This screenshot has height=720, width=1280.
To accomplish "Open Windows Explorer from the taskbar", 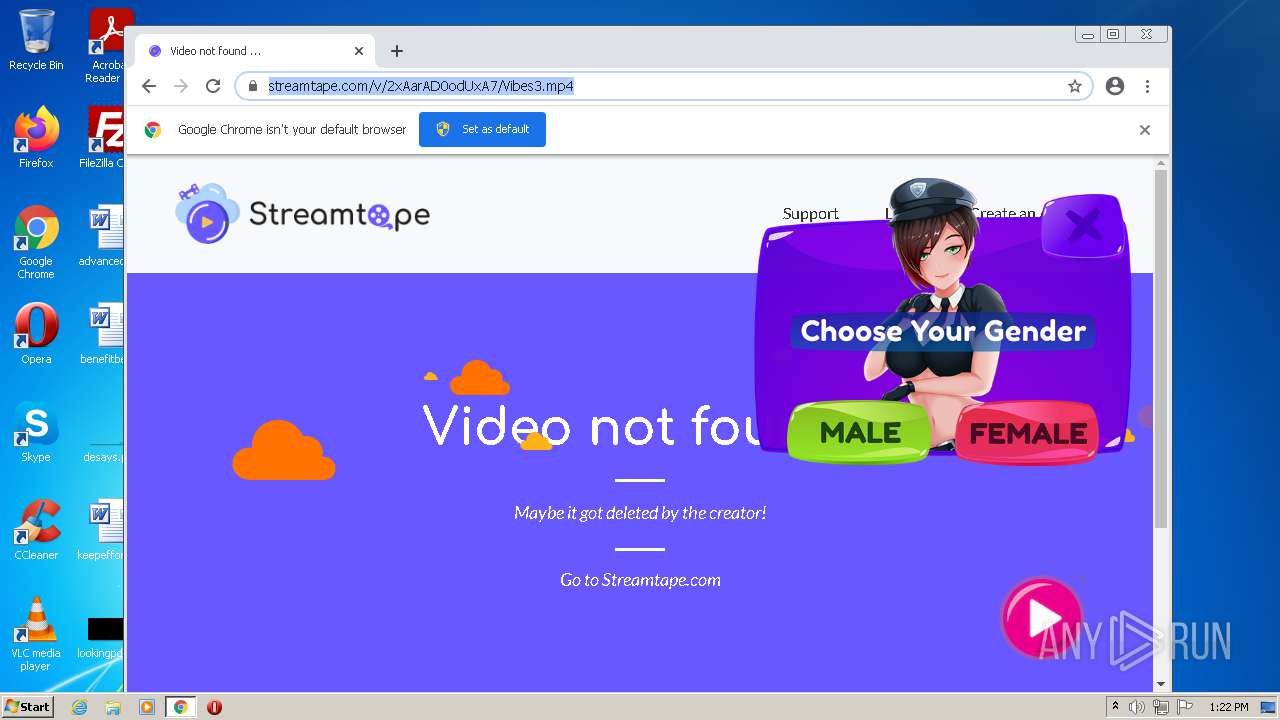I will click(113, 707).
